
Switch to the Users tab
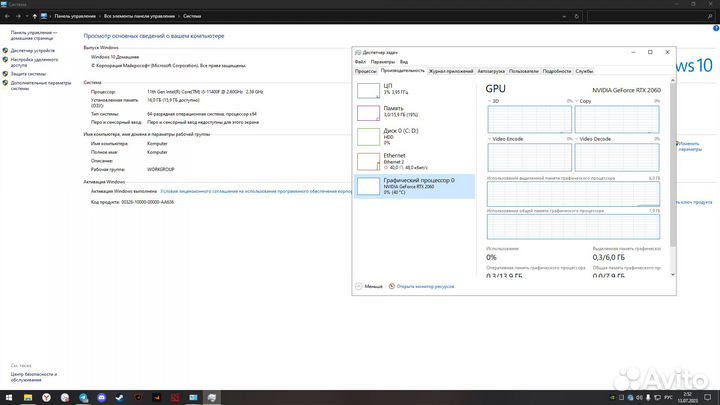pyautogui.click(x=523, y=71)
